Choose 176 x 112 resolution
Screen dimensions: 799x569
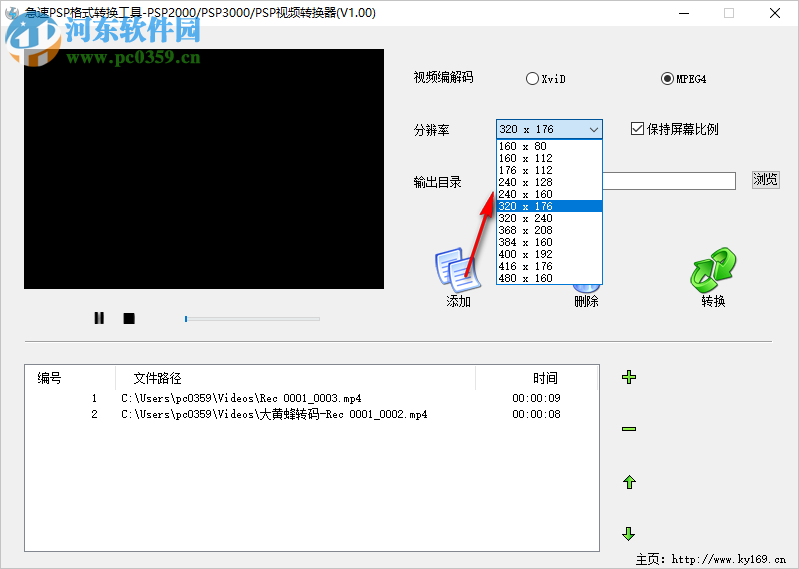pyautogui.click(x=549, y=170)
